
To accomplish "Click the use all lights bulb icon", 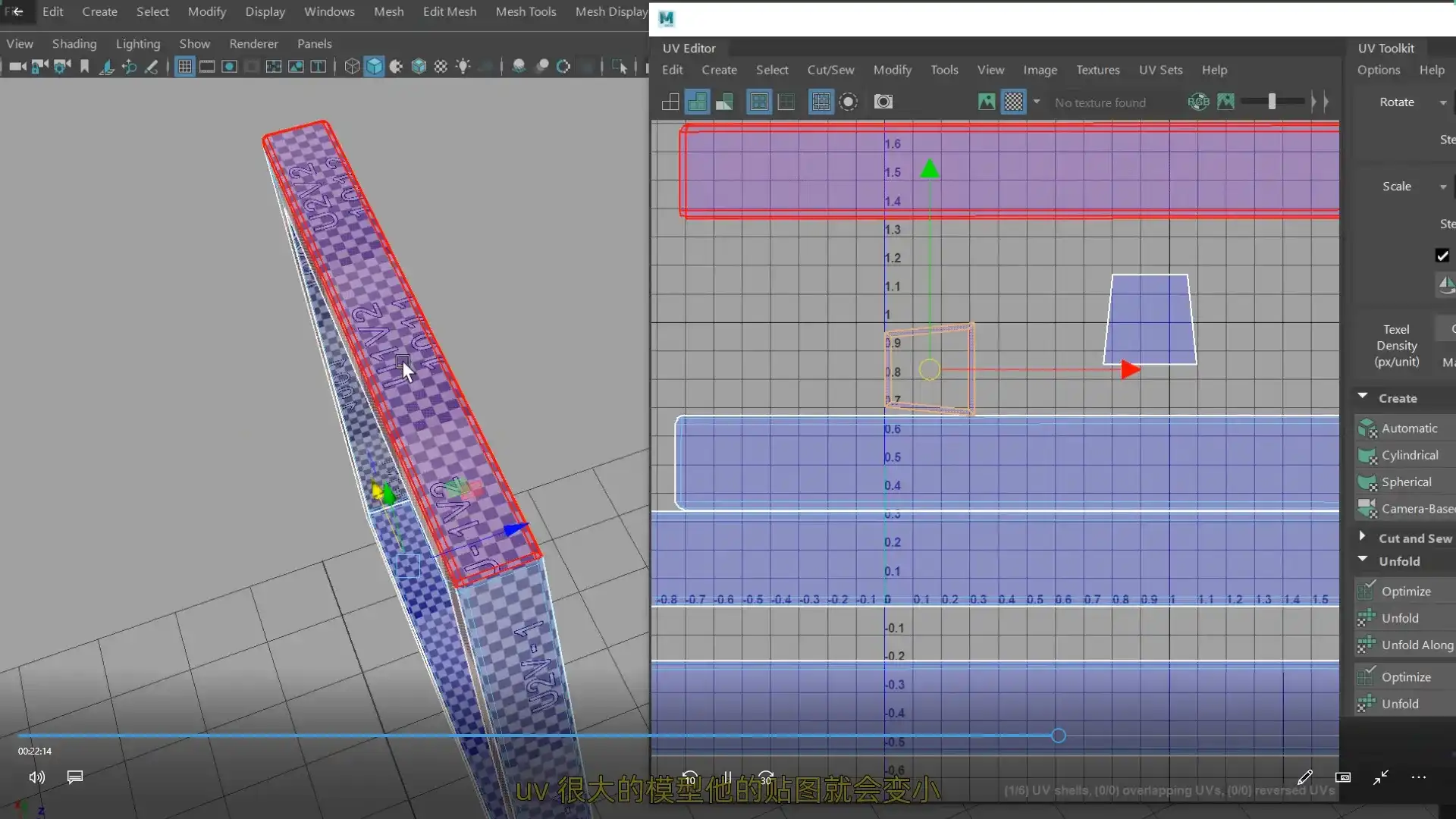I will [463, 67].
